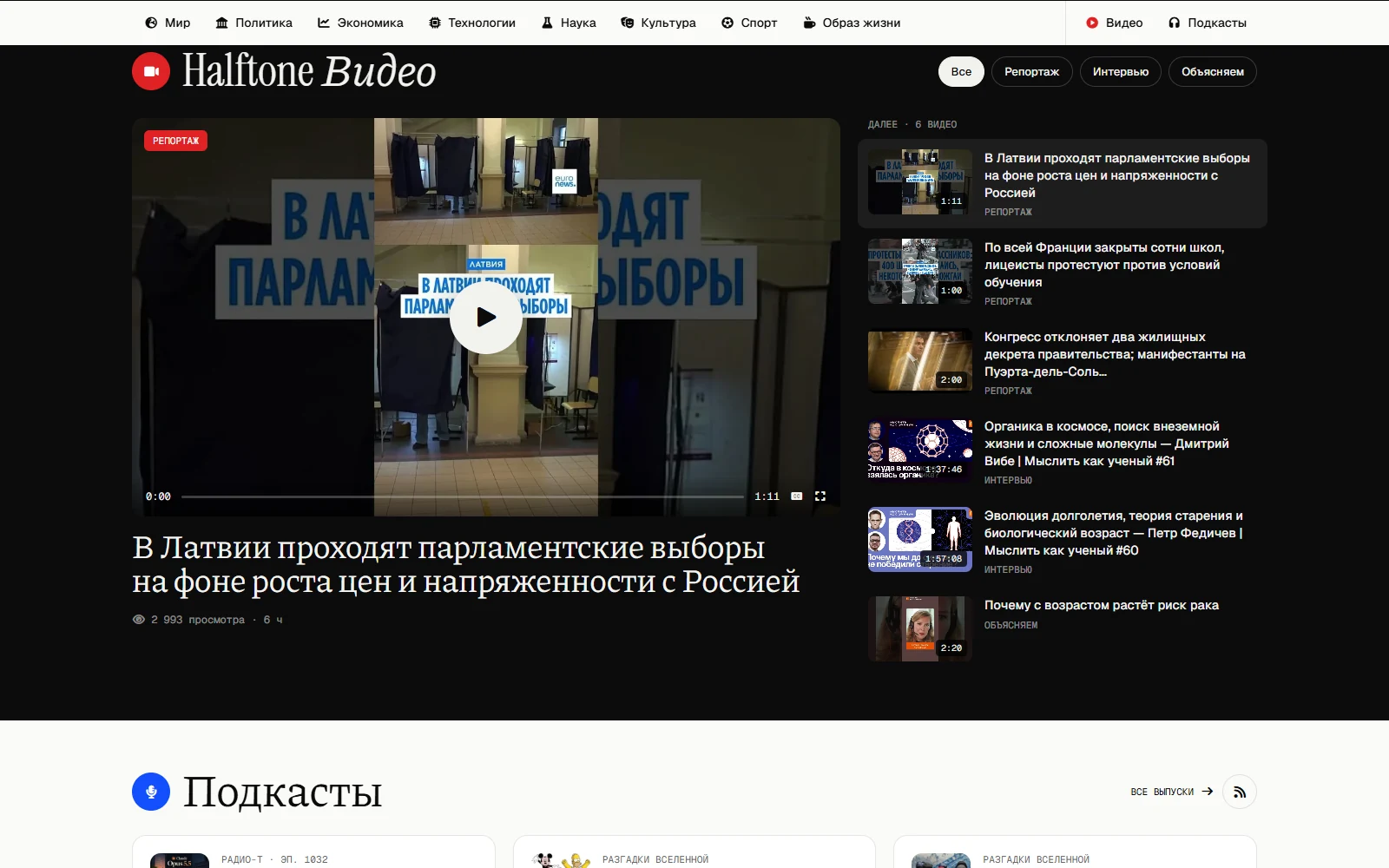Open По всей Франции закрыты школы title
Screen dimensions: 1389x868
click(1104, 265)
